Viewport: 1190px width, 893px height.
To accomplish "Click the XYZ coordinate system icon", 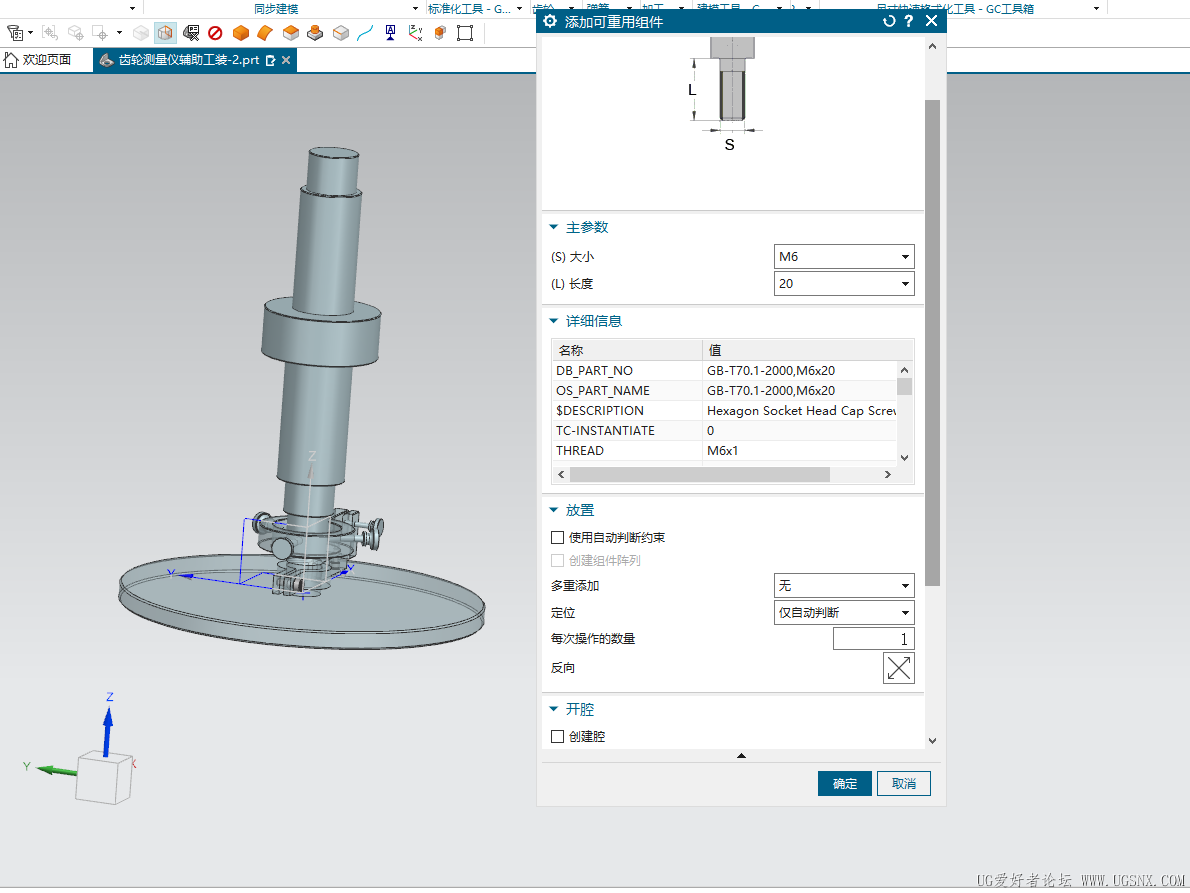I will [416, 33].
